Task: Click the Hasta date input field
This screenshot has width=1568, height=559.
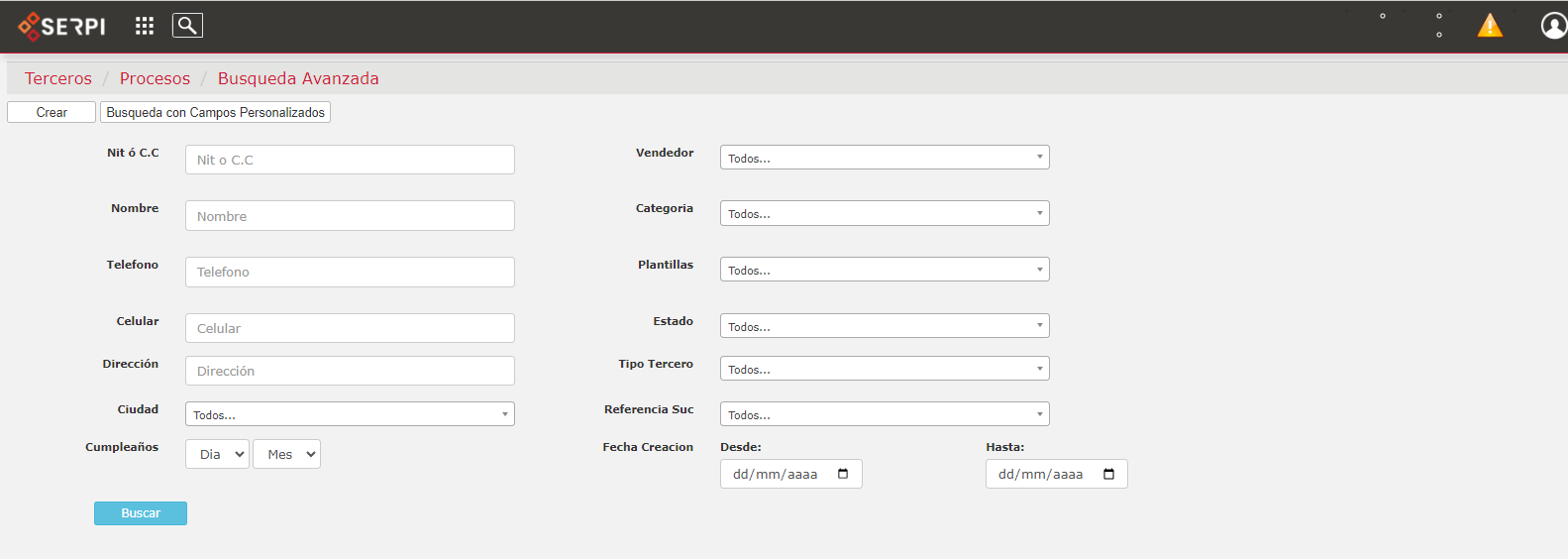Action: tap(1057, 474)
